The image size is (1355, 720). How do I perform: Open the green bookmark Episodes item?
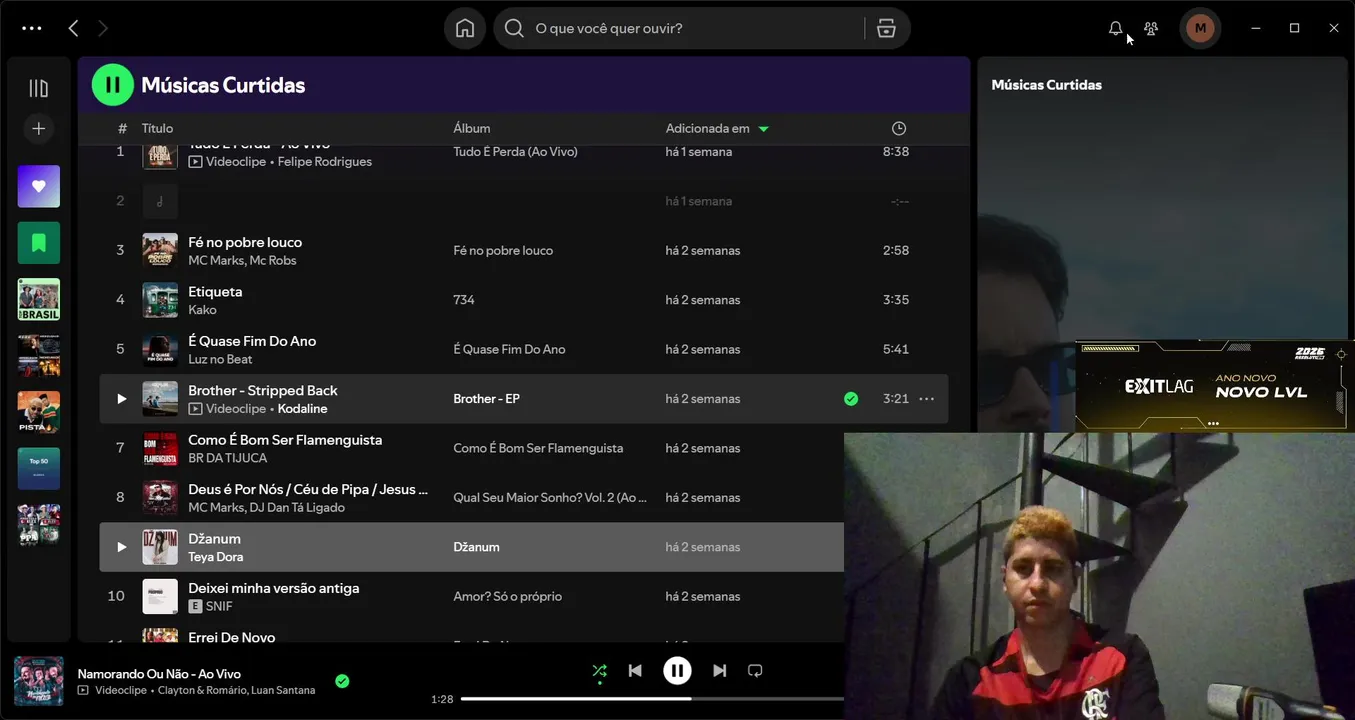(x=39, y=242)
